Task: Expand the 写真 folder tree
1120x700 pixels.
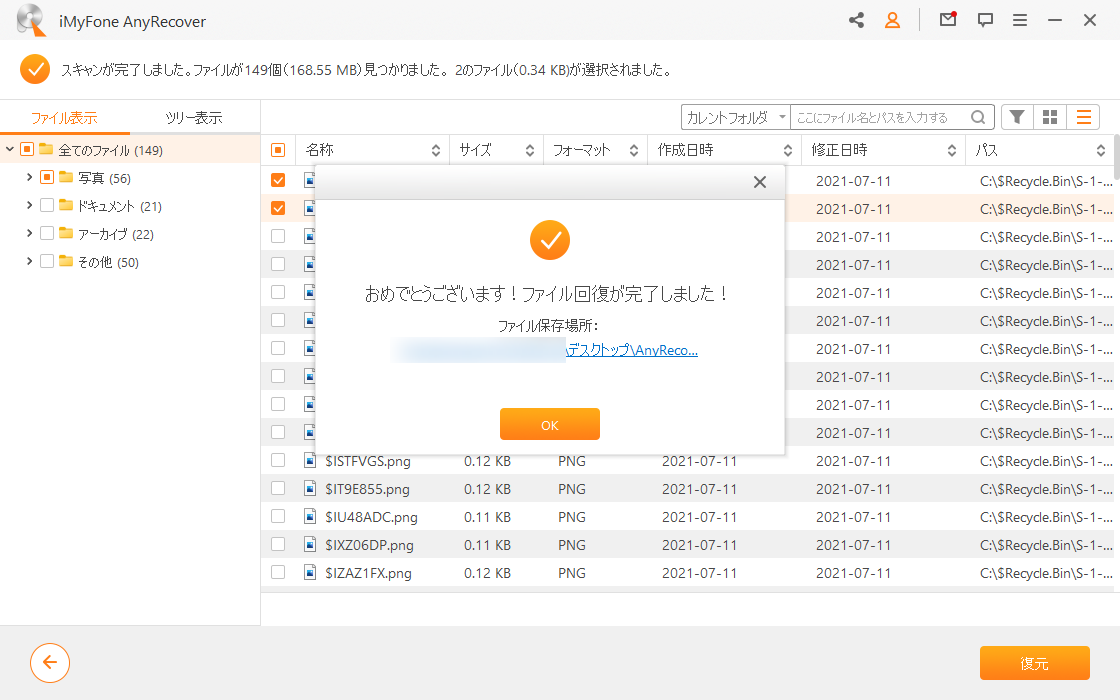Action: pyautogui.click(x=29, y=177)
